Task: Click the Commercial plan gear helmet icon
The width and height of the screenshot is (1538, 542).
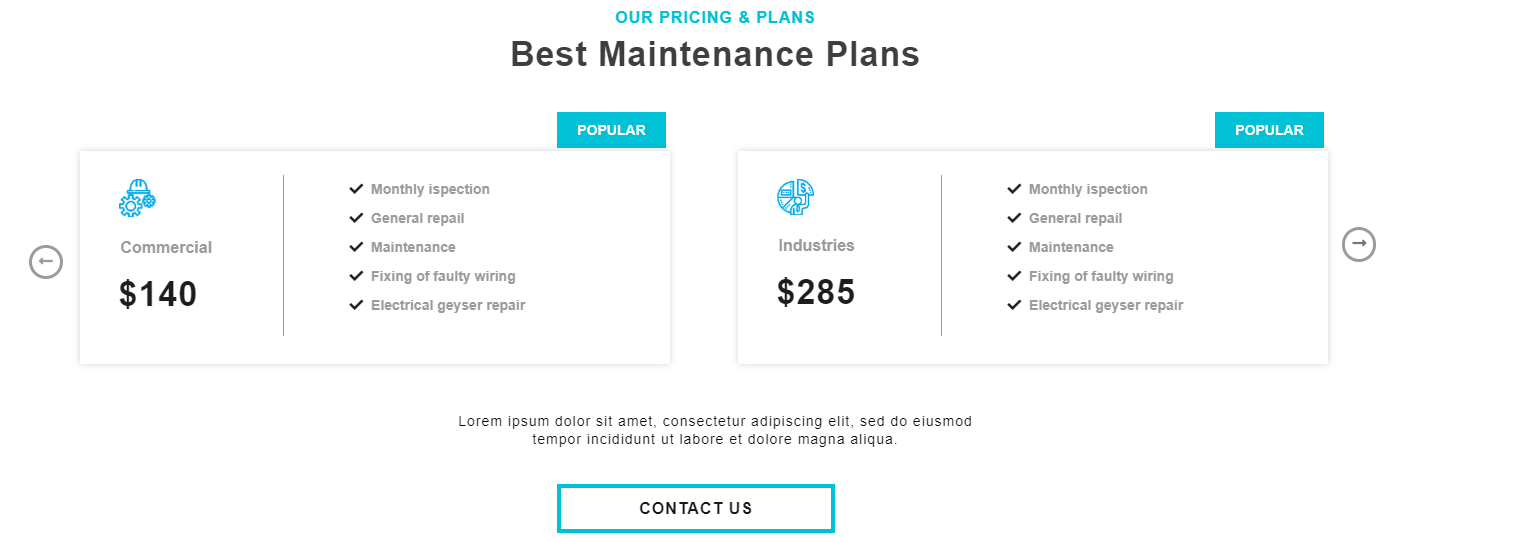Action: pyautogui.click(x=137, y=198)
